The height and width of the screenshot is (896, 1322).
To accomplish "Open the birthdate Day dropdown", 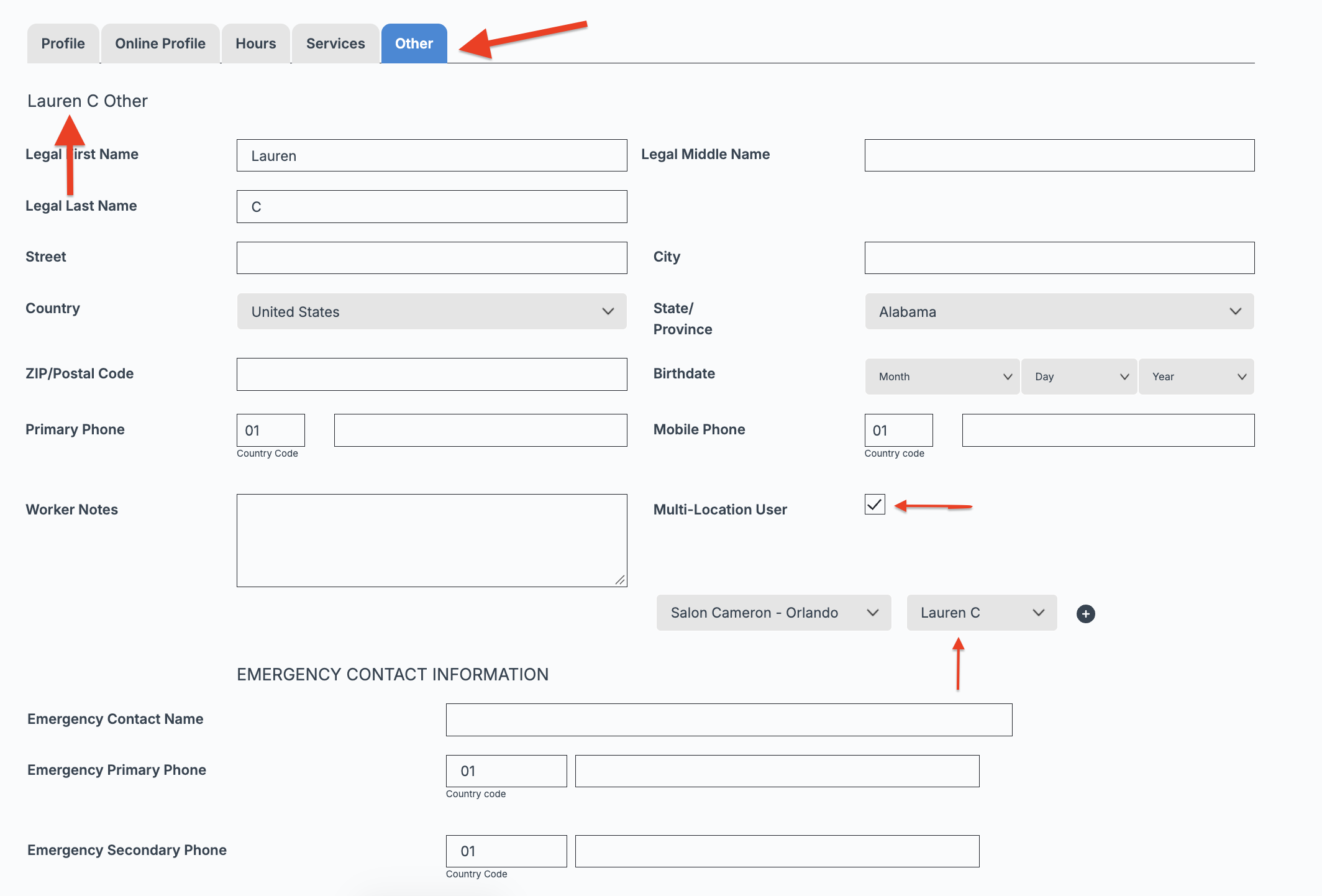I will [1080, 377].
